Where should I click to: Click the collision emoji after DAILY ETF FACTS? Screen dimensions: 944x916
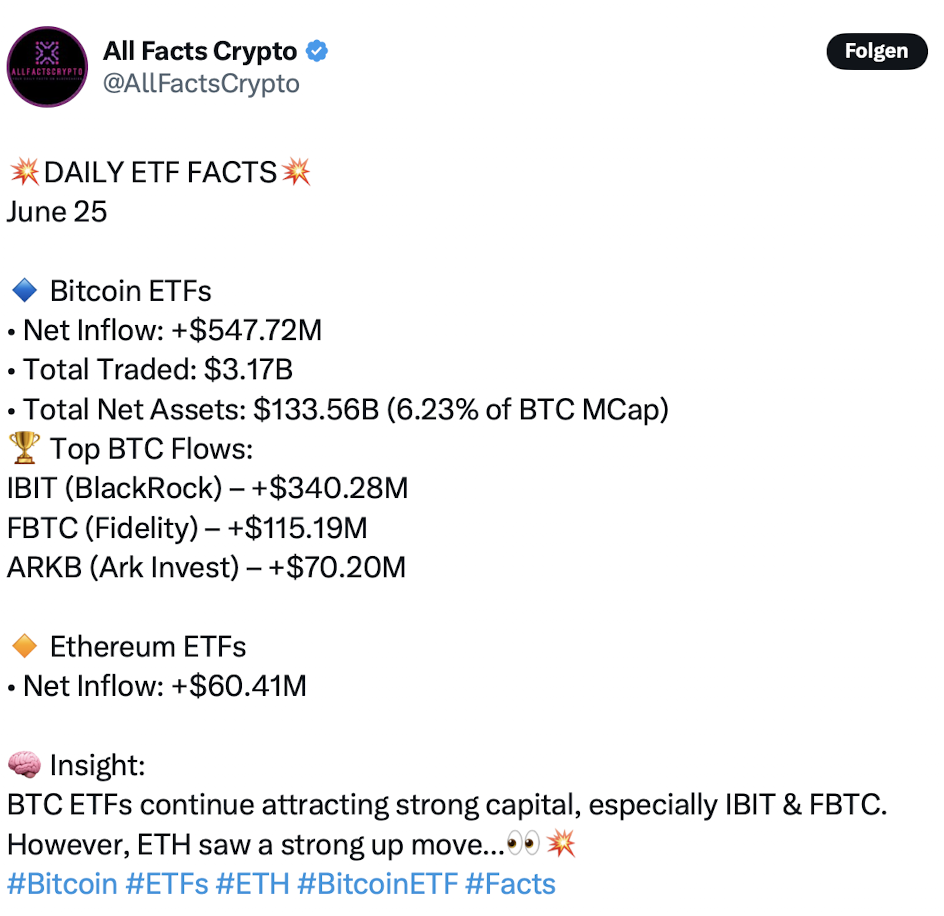coord(296,172)
